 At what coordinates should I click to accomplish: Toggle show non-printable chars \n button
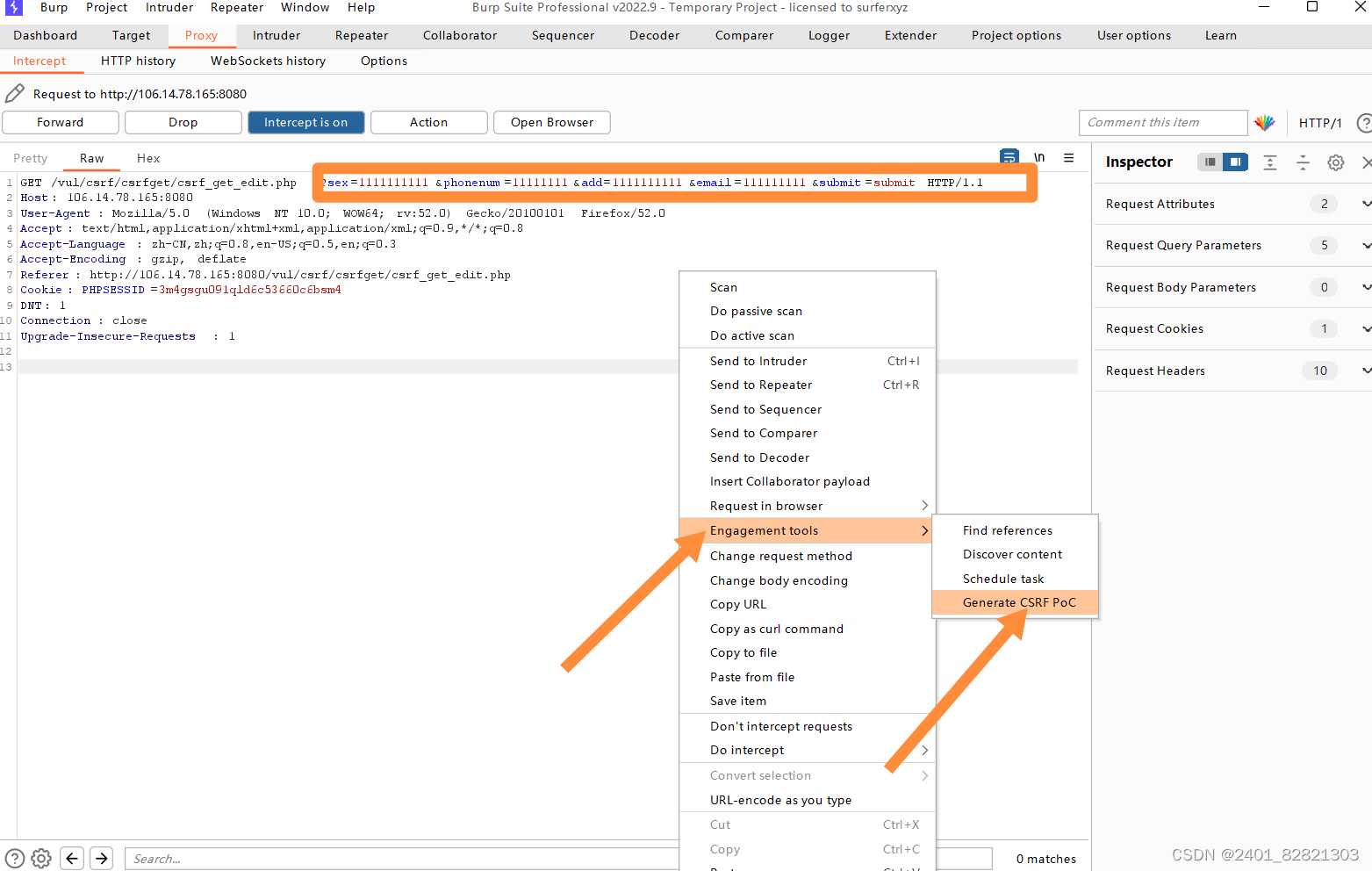(x=1039, y=158)
